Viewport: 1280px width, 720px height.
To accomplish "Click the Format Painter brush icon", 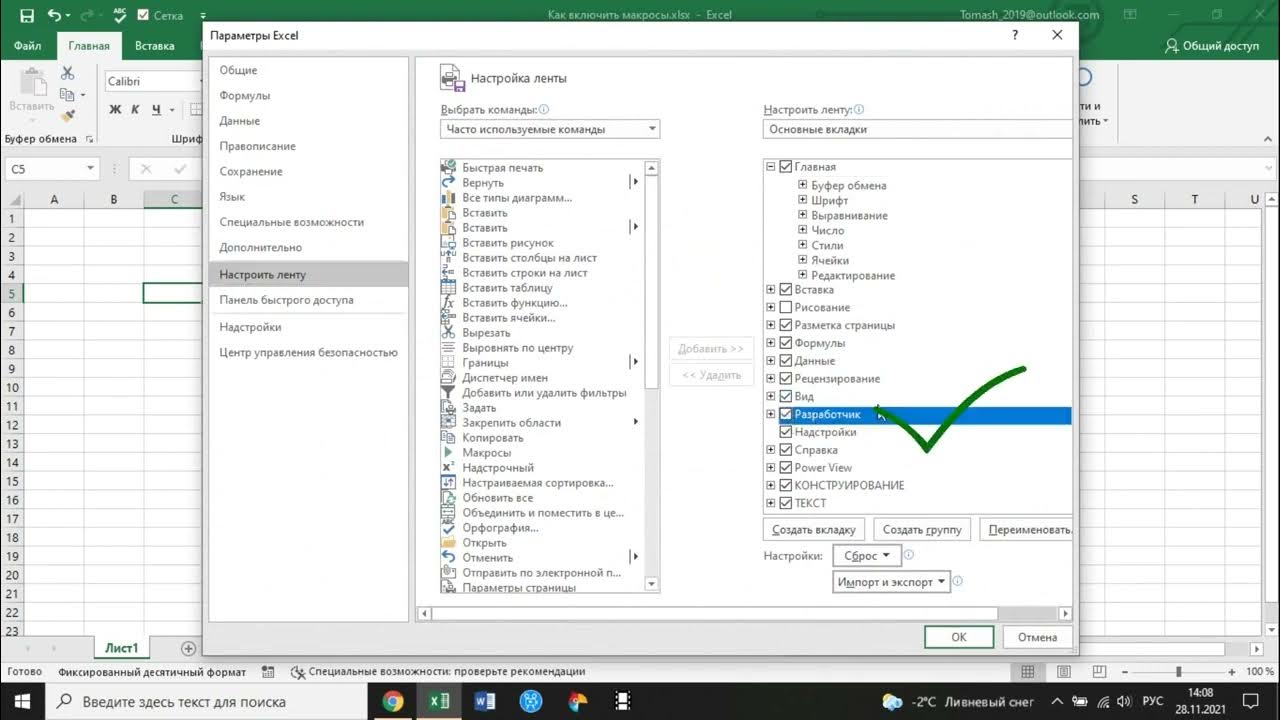I will [67, 116].
